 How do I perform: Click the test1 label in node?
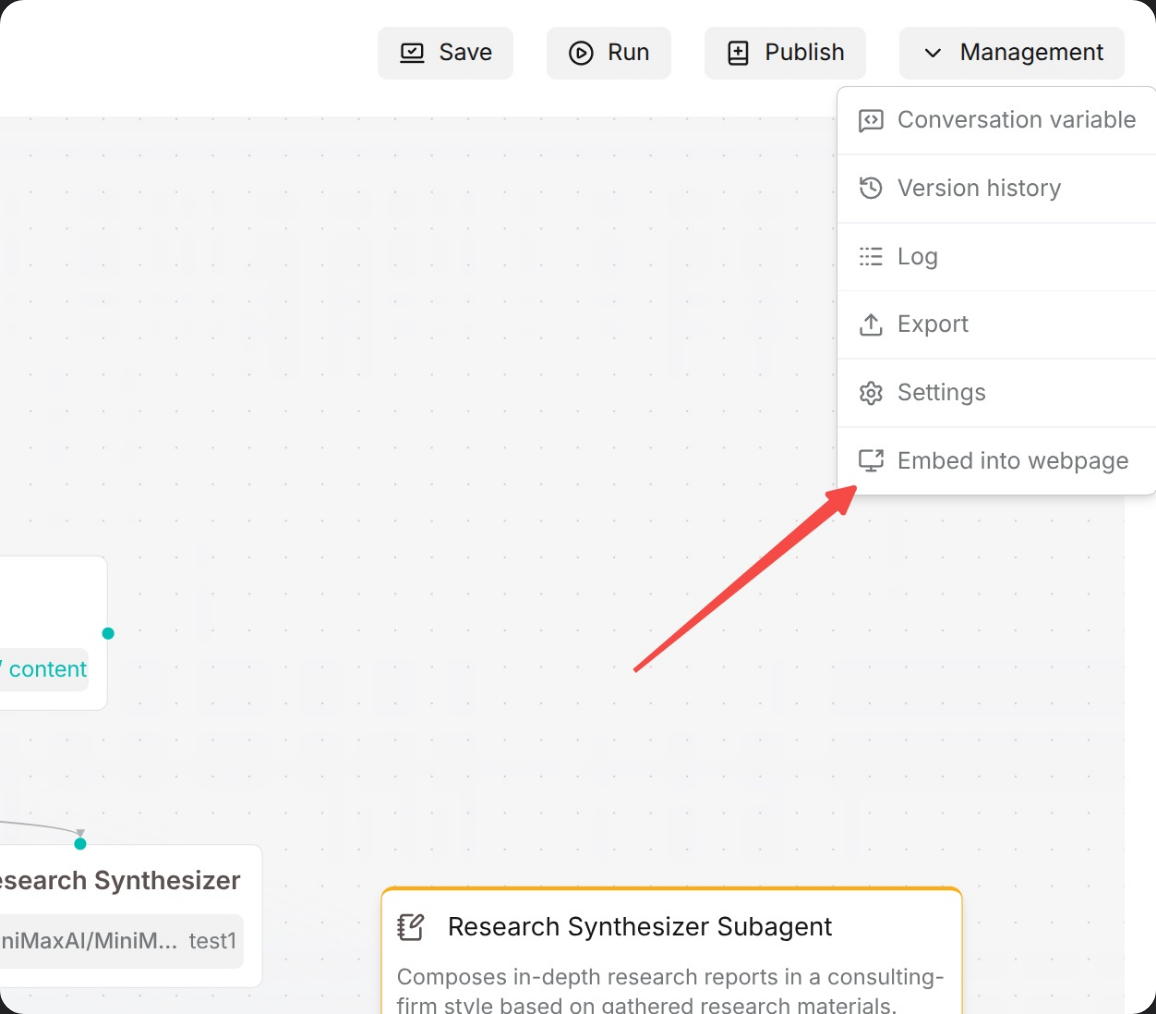click(x=212, y=941)
